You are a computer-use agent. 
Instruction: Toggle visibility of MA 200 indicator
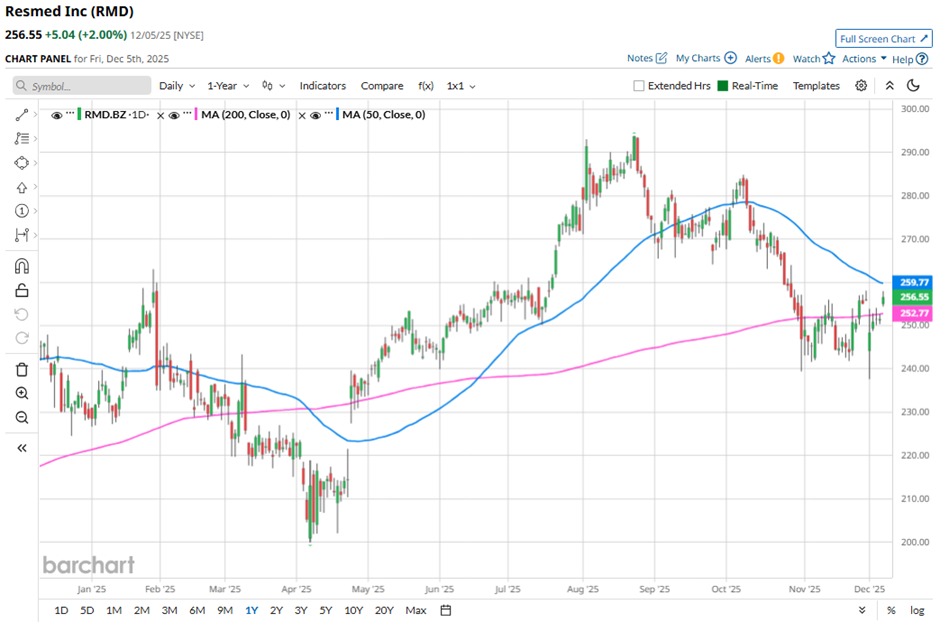[174, 115]
